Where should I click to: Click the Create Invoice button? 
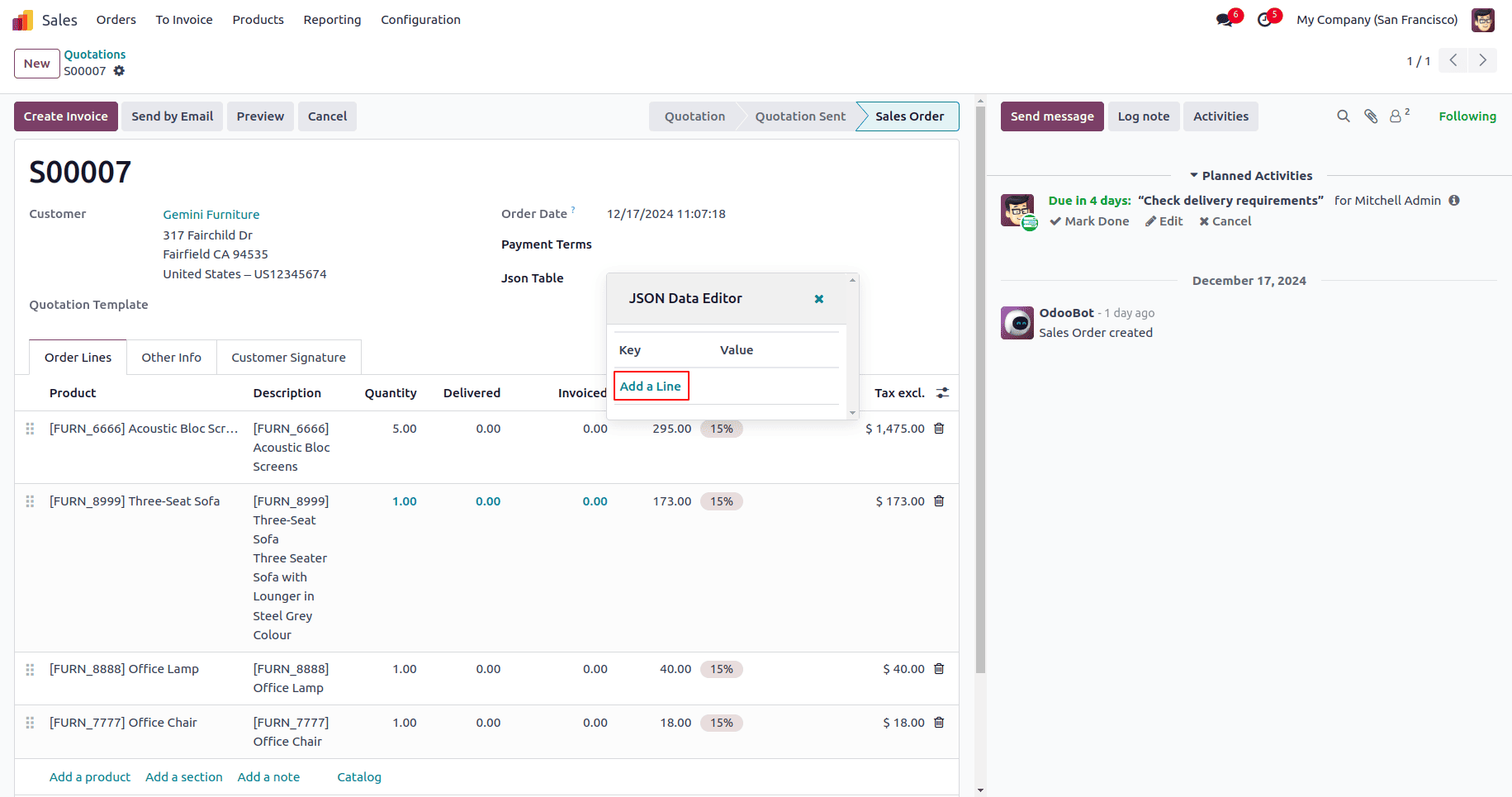click(x=66, y=116)
